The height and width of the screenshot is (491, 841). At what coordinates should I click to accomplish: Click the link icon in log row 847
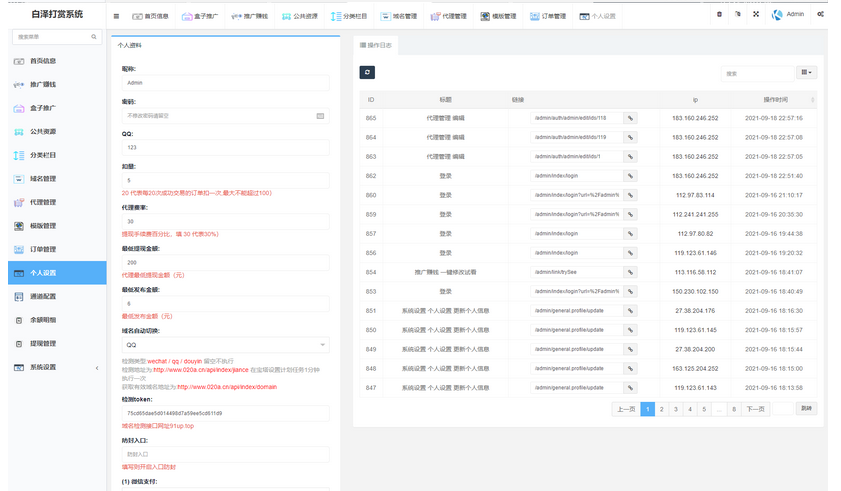point(630,388)
